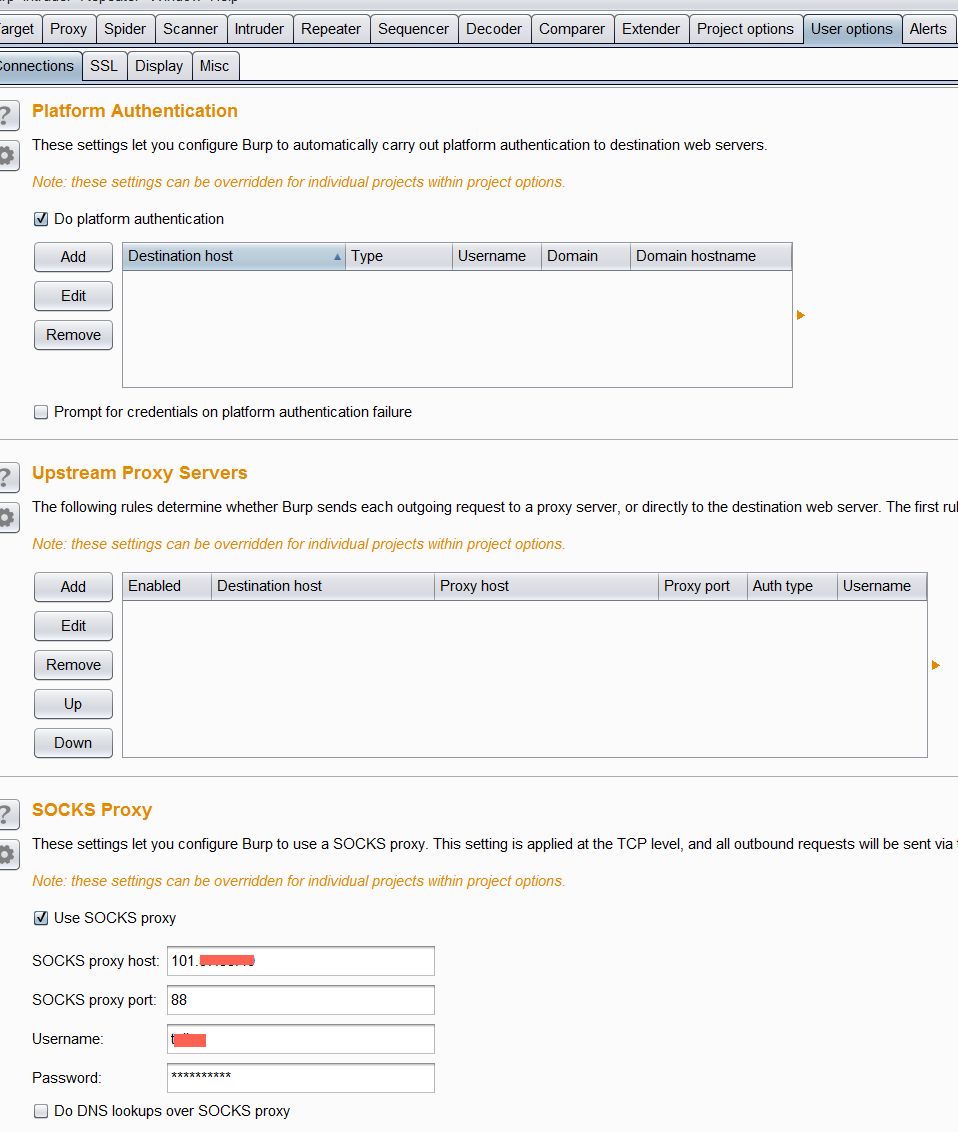The width and height of the screenshot is (958, 1132).
Task: Open the Spider tab
Action: click(125, 30)
